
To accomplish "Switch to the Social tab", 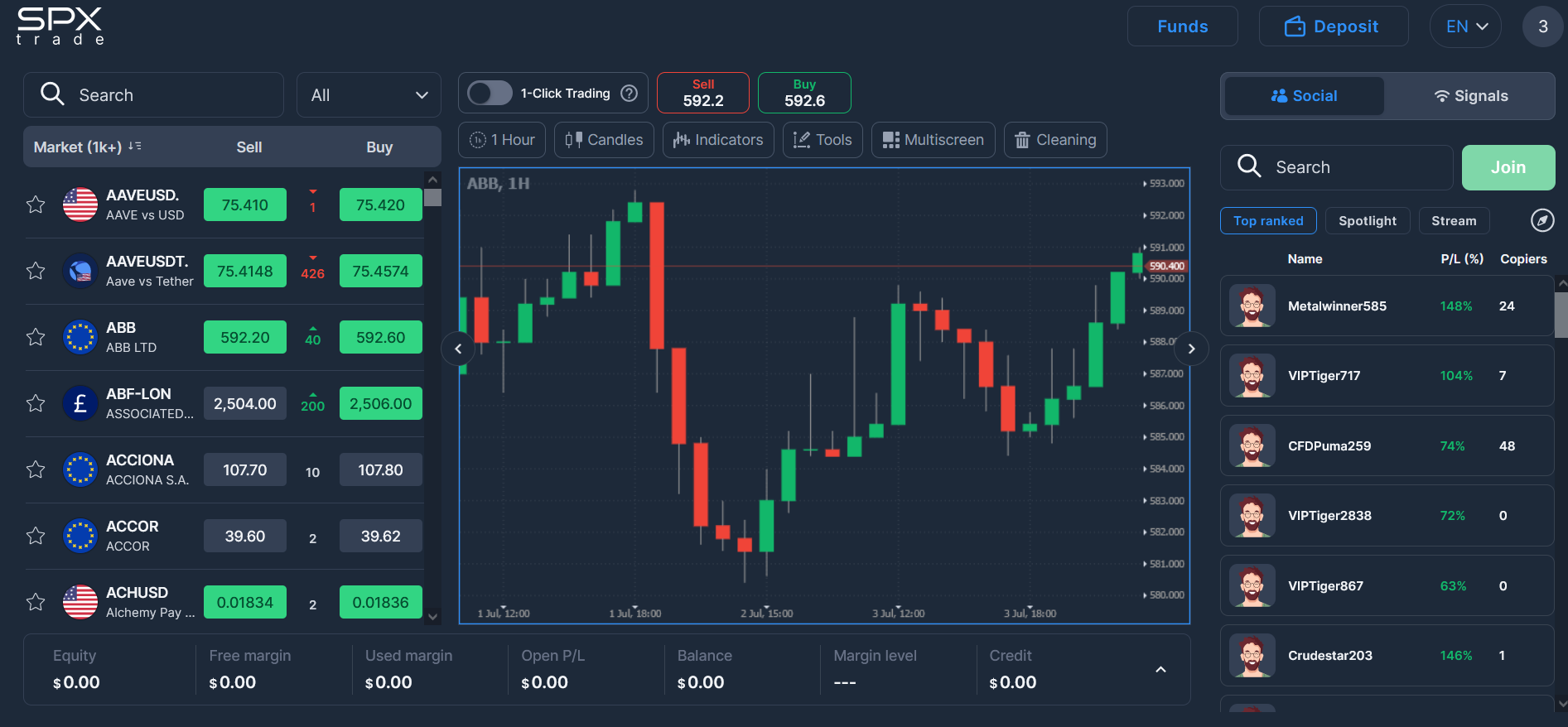I will [1304, 96].
